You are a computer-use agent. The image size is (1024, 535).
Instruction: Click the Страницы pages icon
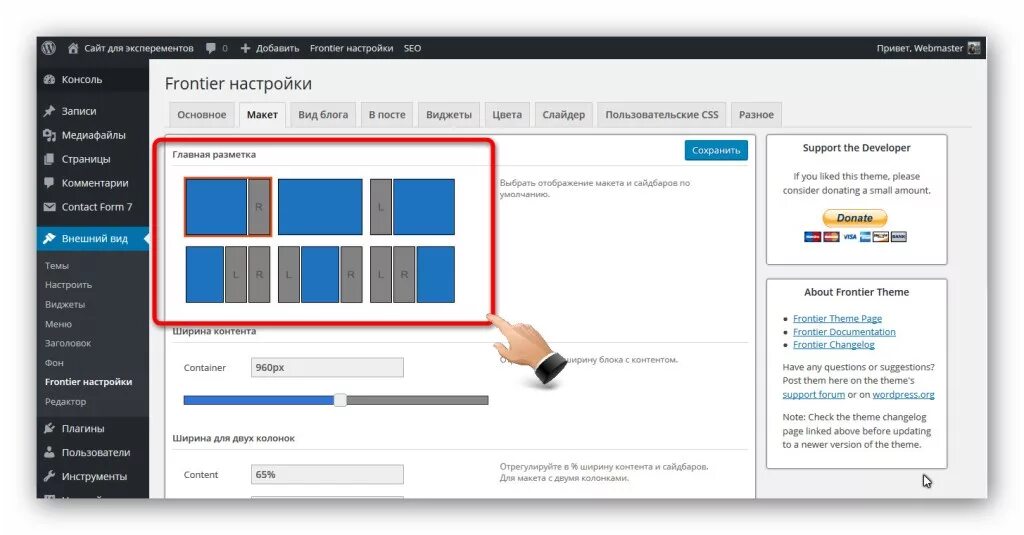click(x=49, y=159)
